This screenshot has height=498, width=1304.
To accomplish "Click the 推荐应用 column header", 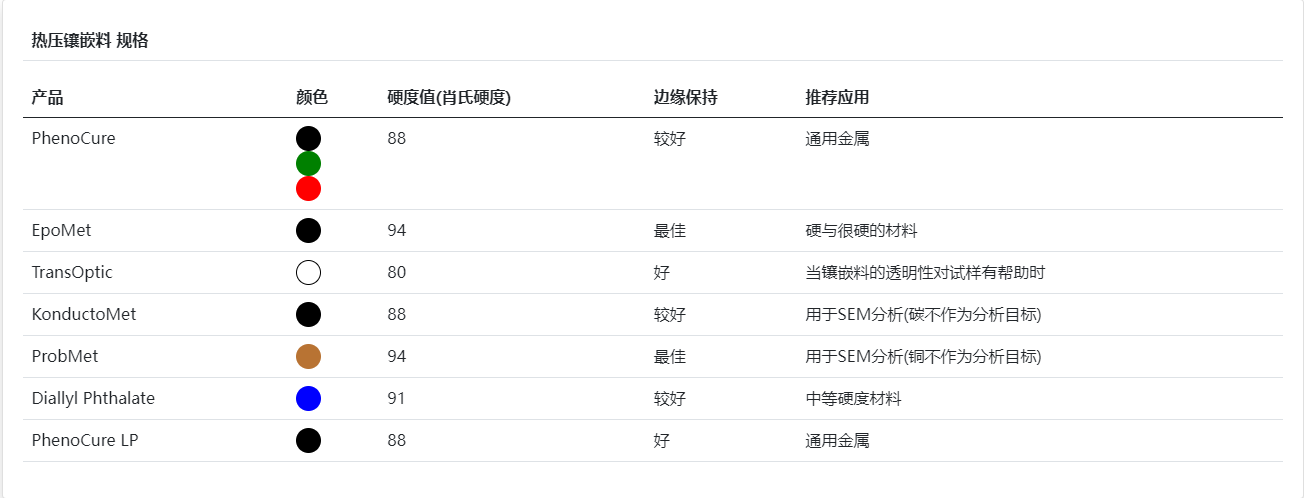I will click(837, 97).
